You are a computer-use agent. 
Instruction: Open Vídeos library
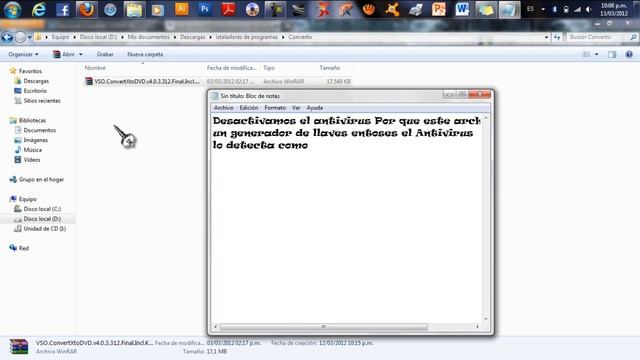(32, 160)
